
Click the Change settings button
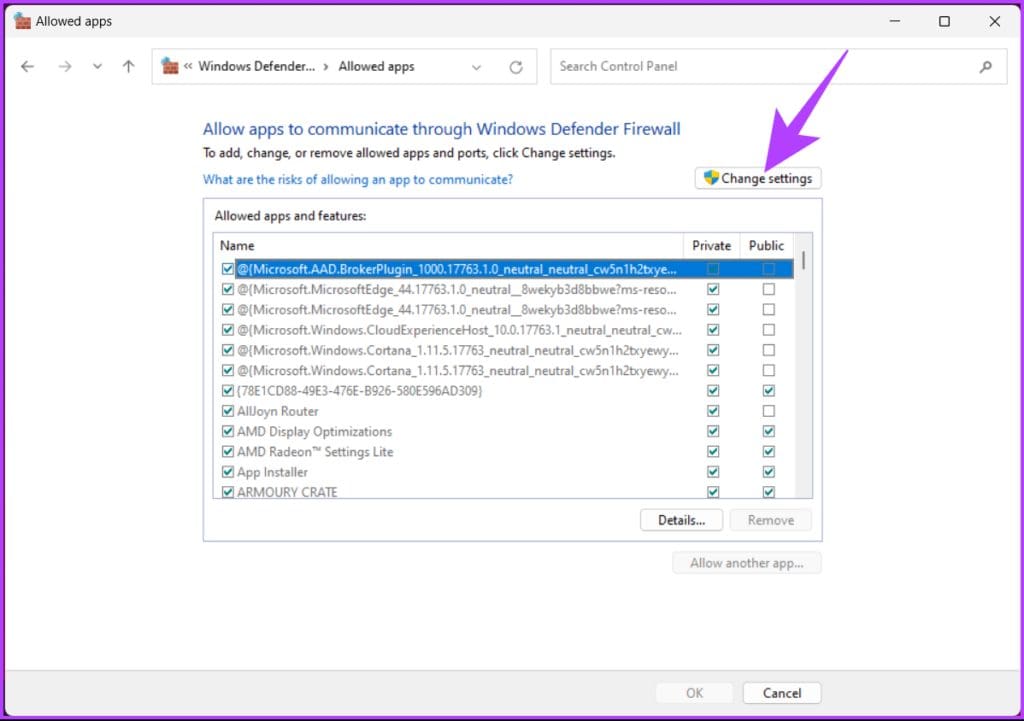758,178
